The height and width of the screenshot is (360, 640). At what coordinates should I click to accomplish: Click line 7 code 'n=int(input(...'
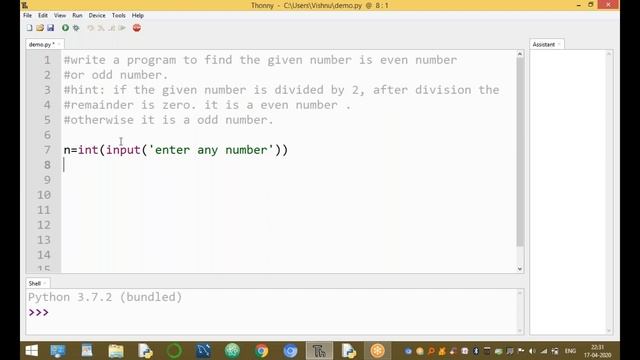[176, 150]
